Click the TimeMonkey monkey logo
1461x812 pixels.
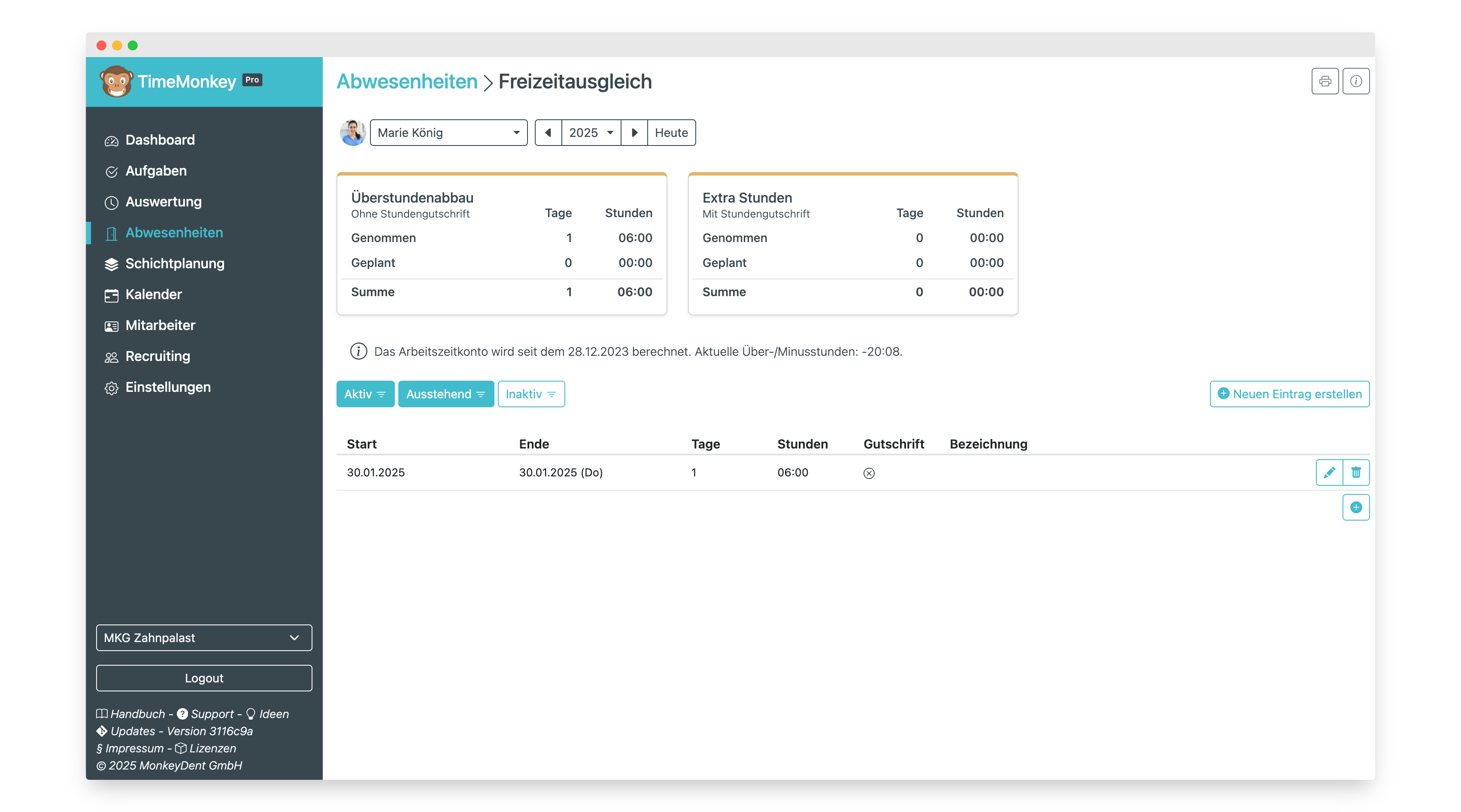tap(117, 82)
